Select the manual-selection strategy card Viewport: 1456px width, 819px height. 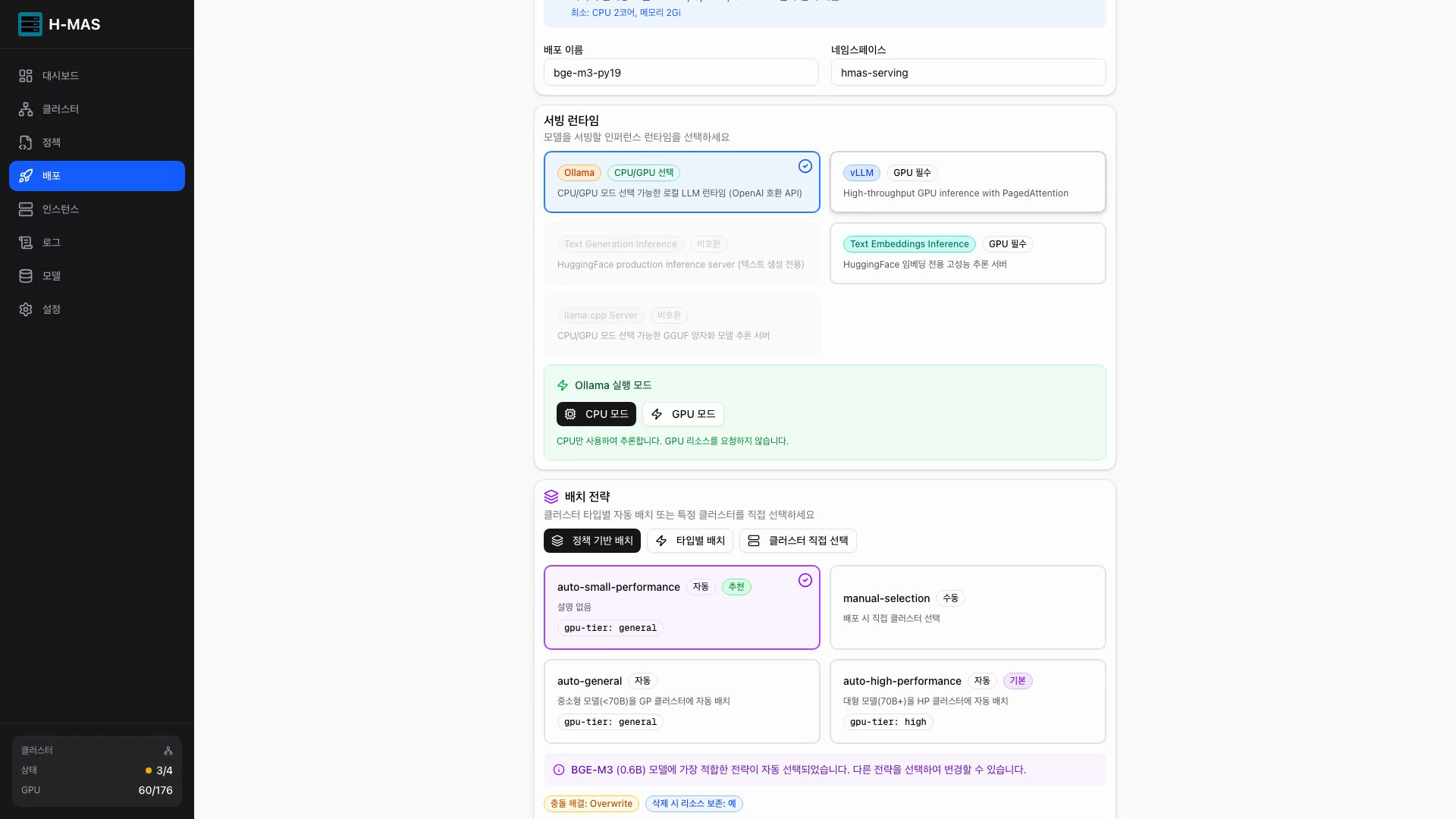[x=968, y=607]
